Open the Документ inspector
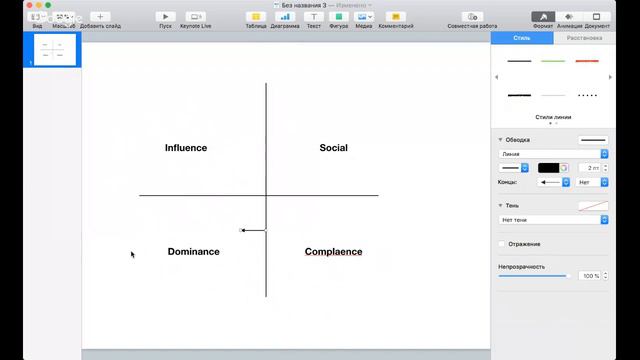Screen dimensions: 640x360 click(x=596, y=17)
